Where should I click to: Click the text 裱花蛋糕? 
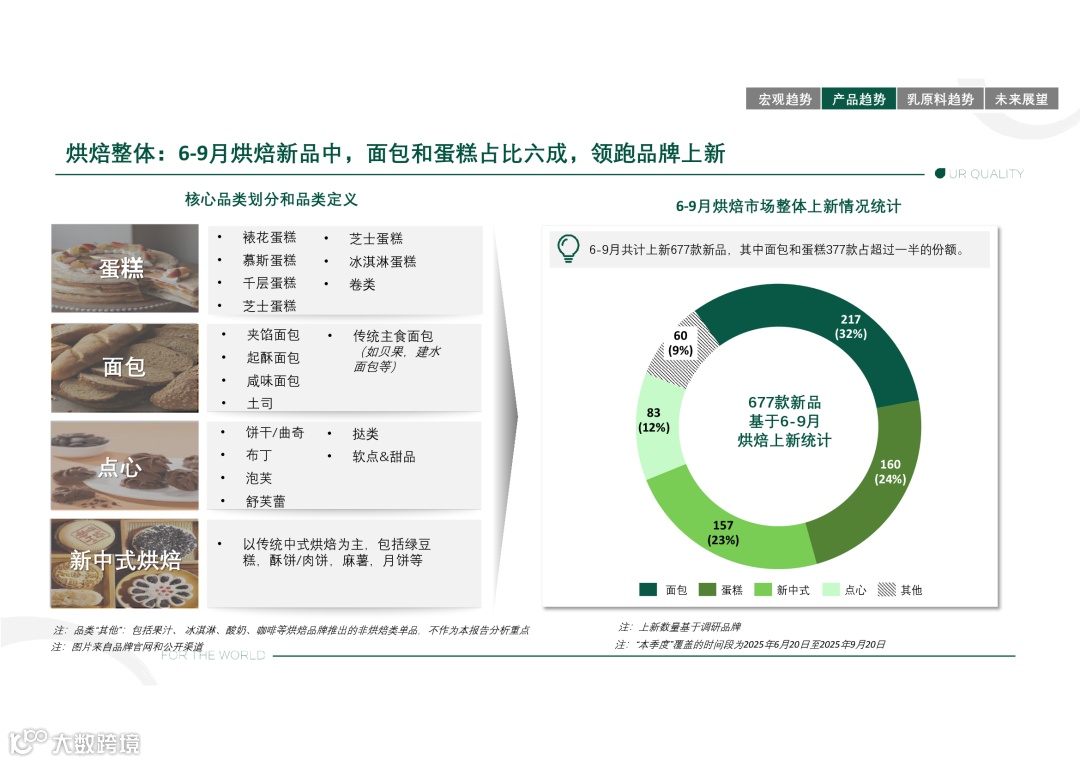tap(269, 238)
